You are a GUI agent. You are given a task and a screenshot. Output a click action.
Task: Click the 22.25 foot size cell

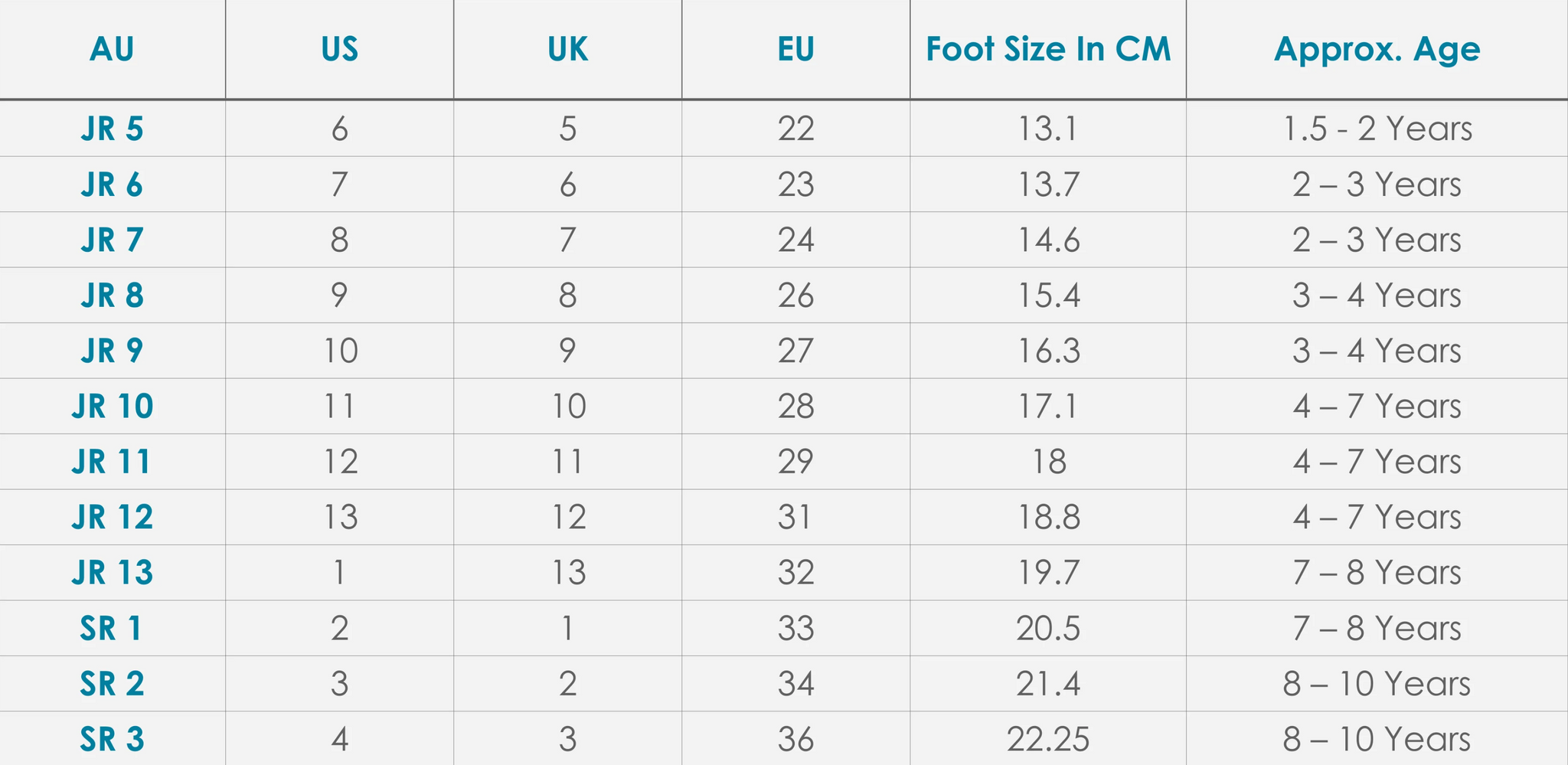pyautogui.click(x=1048, y=740)
